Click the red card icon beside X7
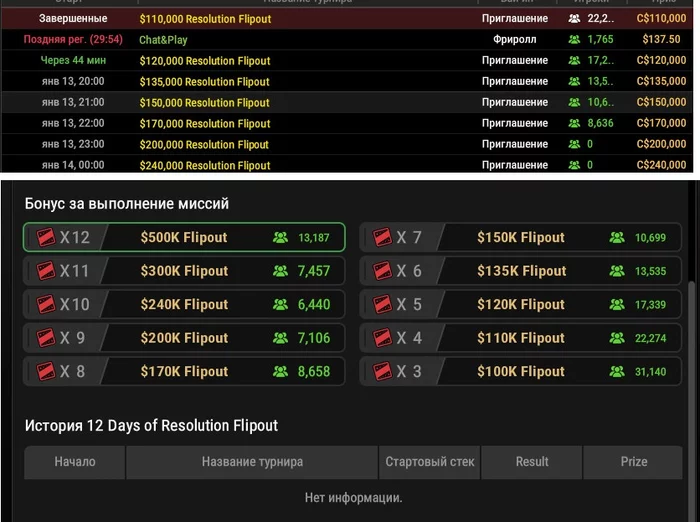The image size is (700, 522). (382, 238)
